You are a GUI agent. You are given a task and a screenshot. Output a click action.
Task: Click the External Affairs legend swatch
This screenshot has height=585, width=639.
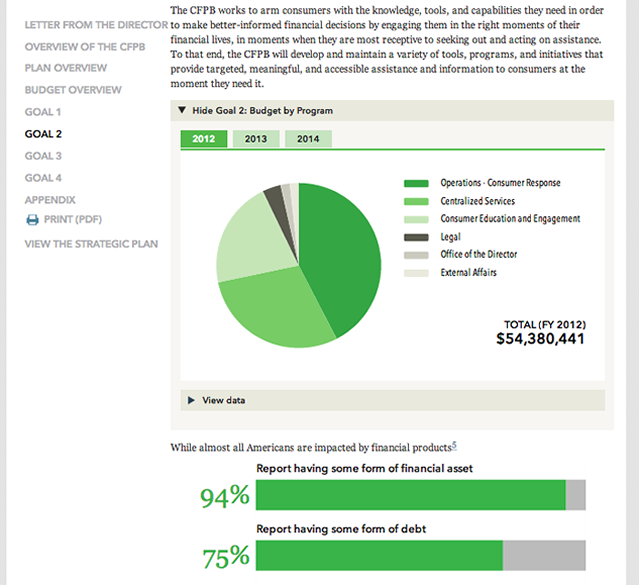(416, 273)
